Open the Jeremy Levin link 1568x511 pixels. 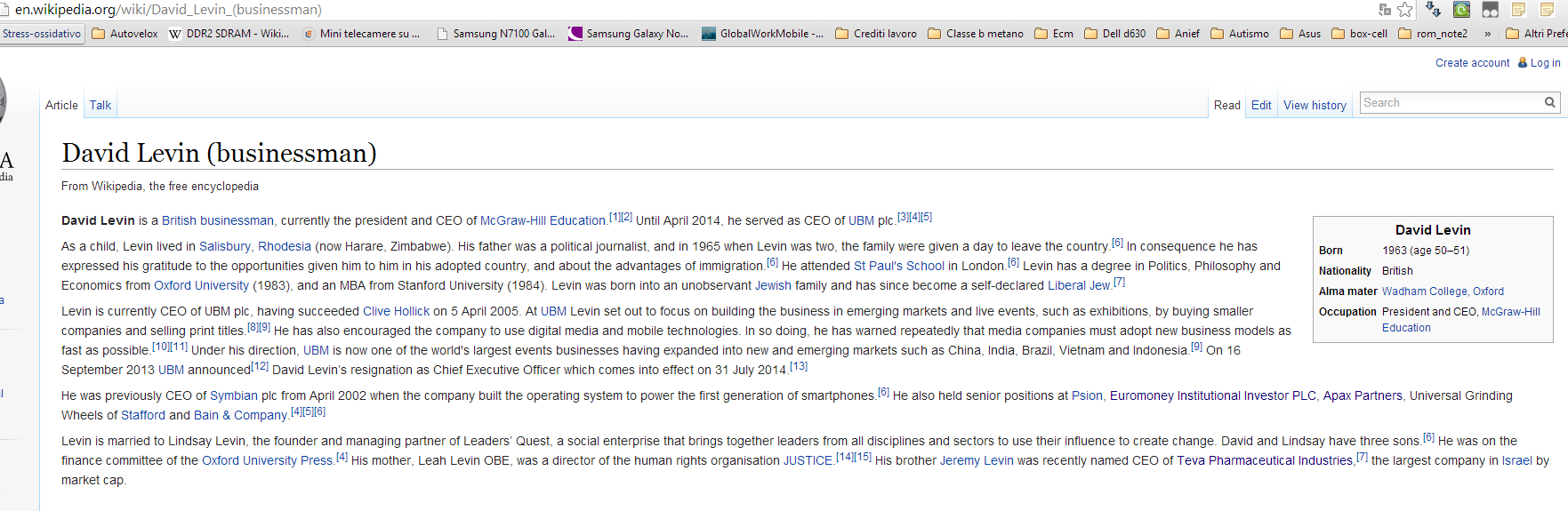tap(977, 460)
